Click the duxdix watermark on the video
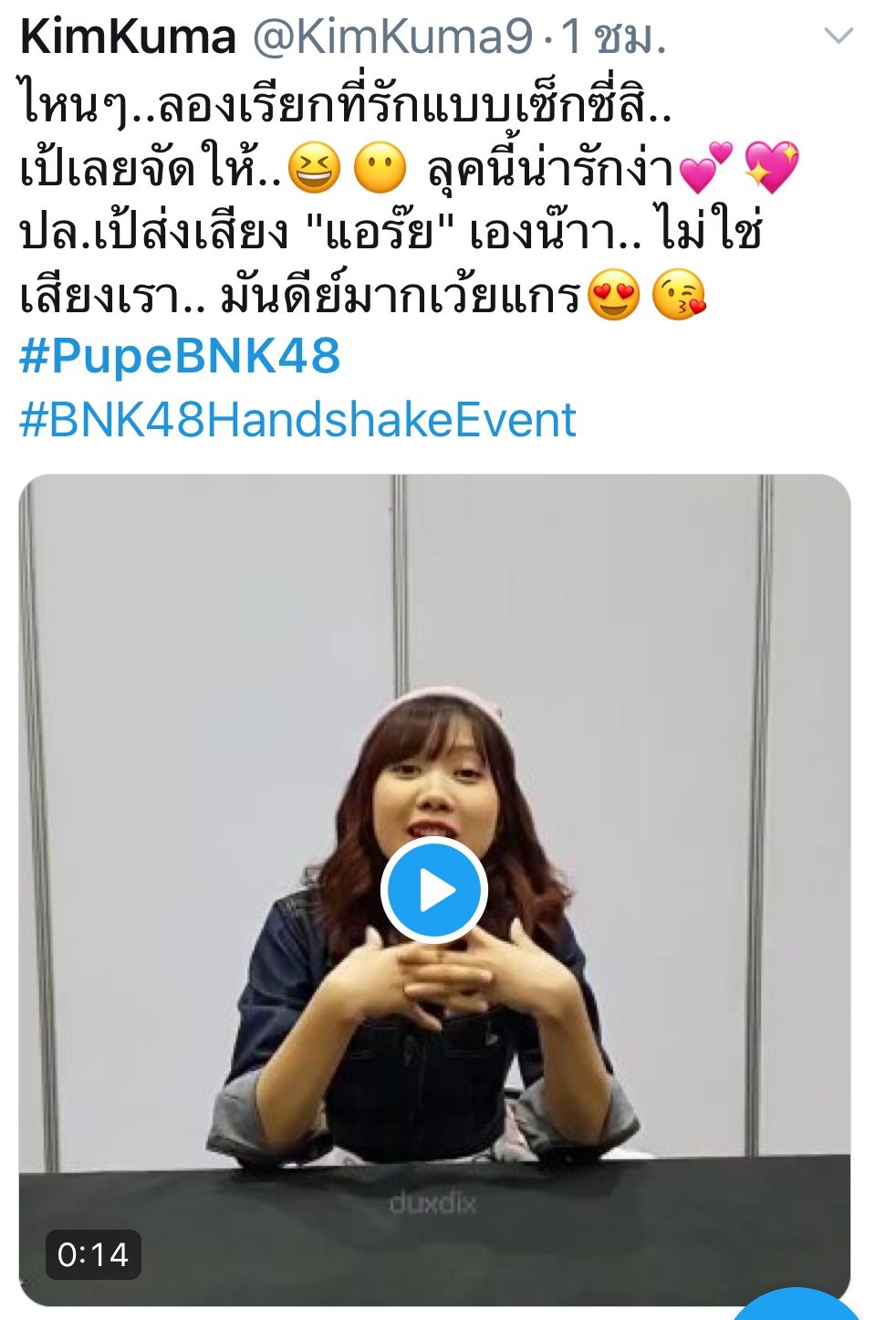 433,1204
